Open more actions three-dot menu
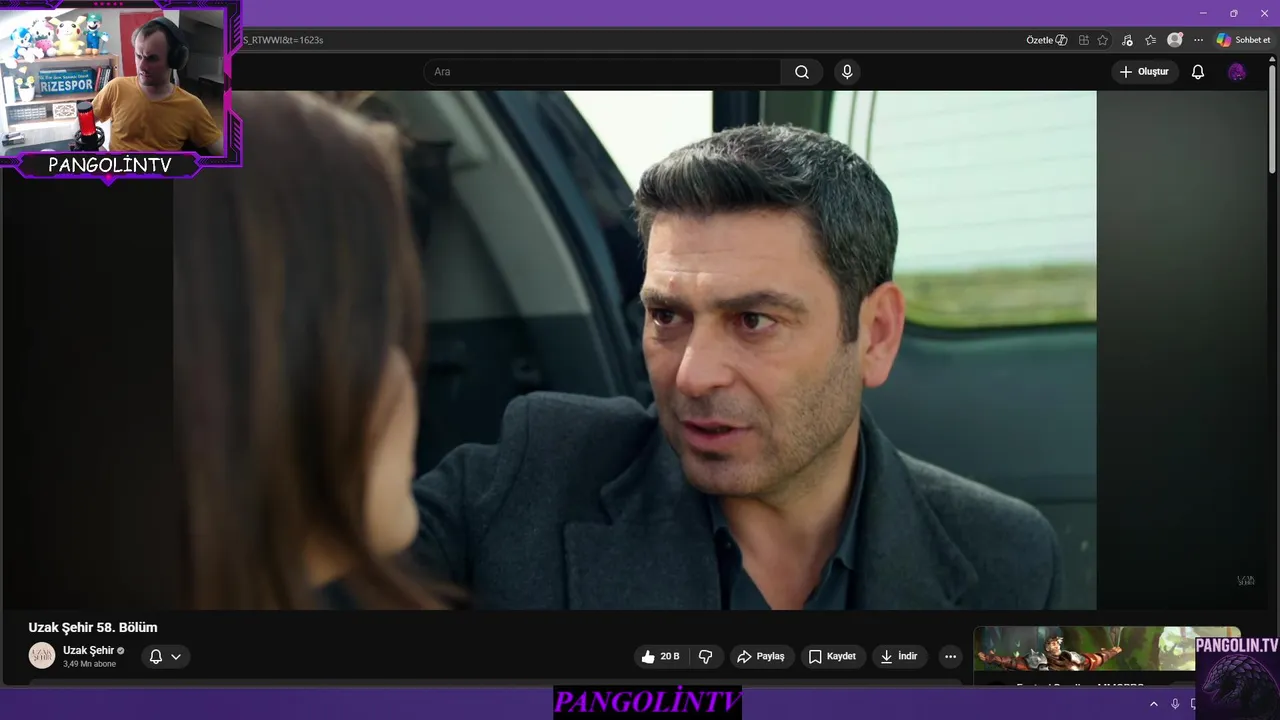The image size is (1280, 720). [x=950, y=657]
